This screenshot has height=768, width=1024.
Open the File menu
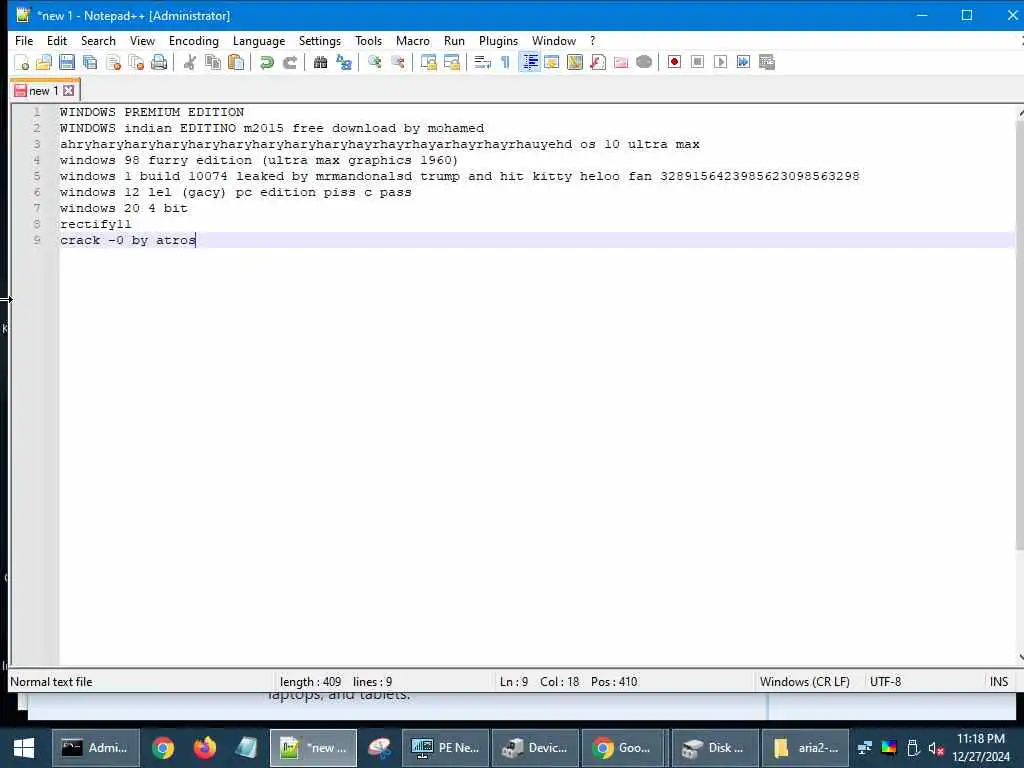pyautogui.click(x=24, y=40)
